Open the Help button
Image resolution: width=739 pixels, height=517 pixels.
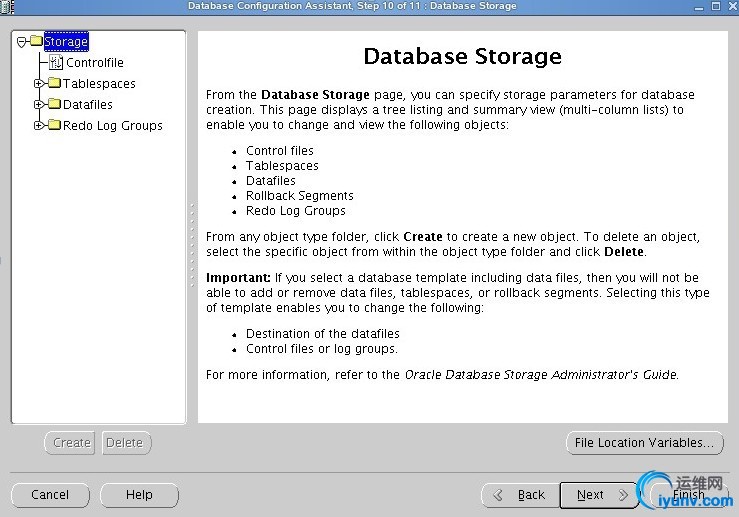(139, 495)
